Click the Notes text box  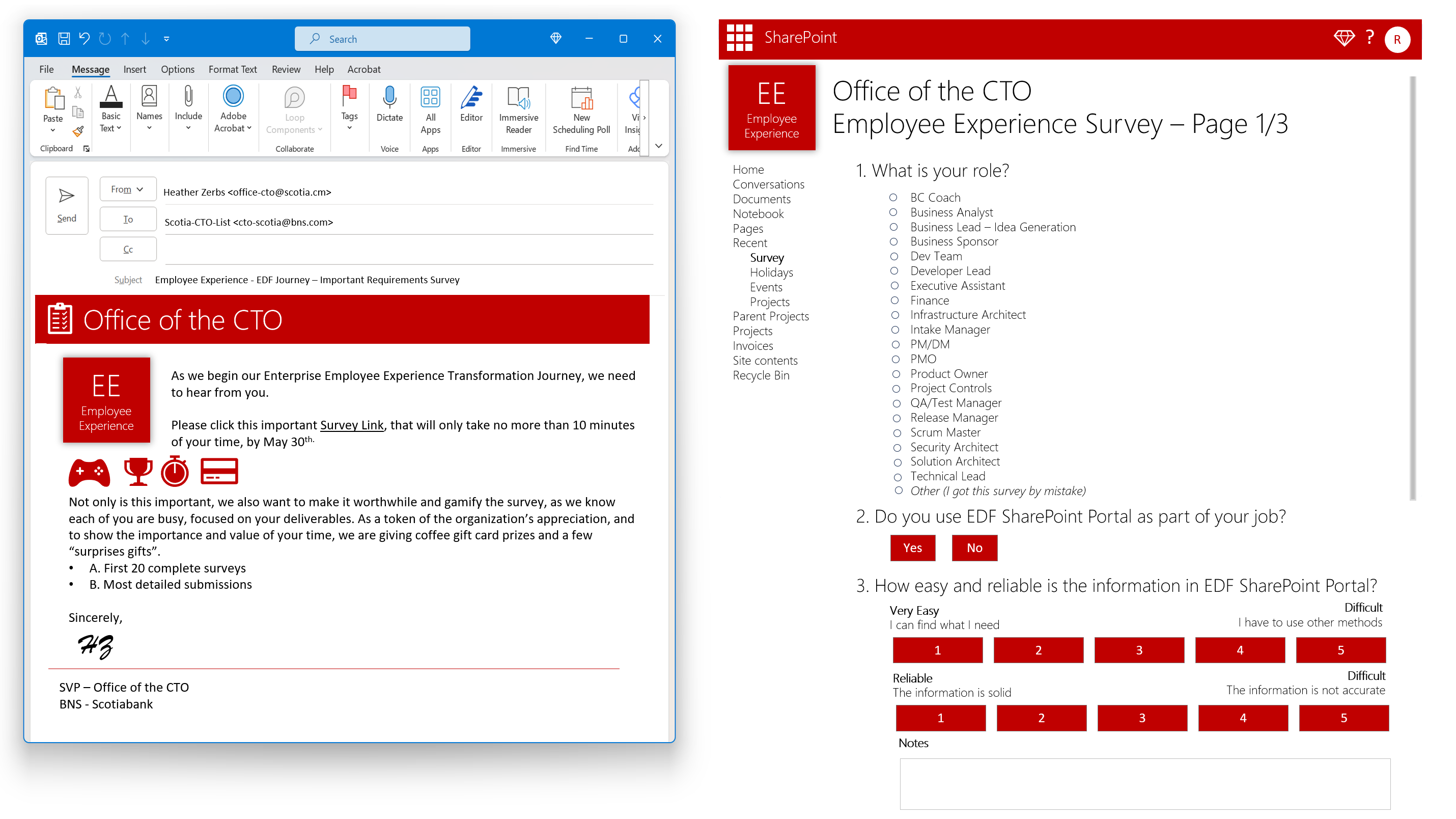[x=1144, y=783]
